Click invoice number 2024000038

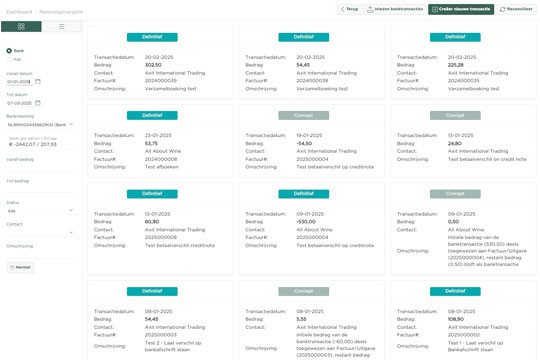pyautogui.click(x=312, y=81)
